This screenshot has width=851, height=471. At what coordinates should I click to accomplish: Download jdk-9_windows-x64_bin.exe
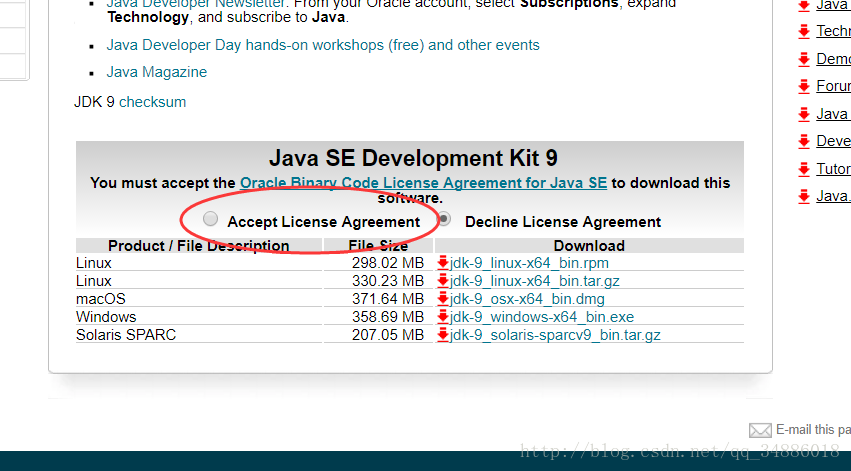tap(542, 317)
